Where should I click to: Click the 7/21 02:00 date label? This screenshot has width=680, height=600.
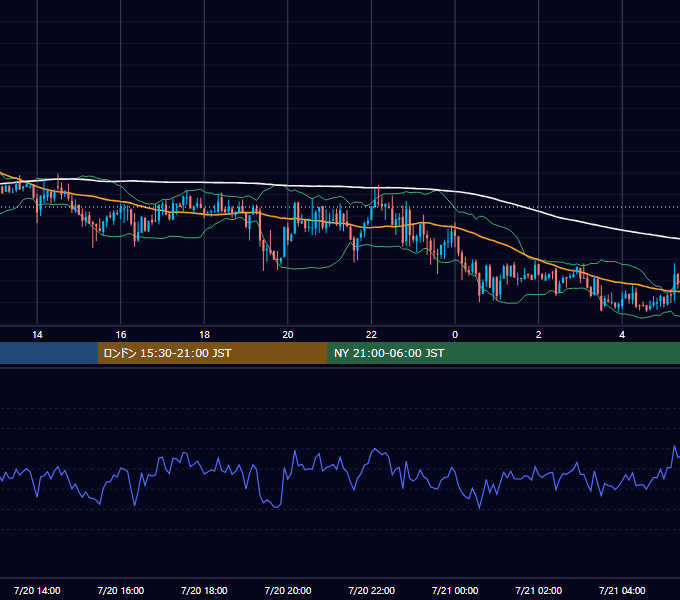click(539, 590)
